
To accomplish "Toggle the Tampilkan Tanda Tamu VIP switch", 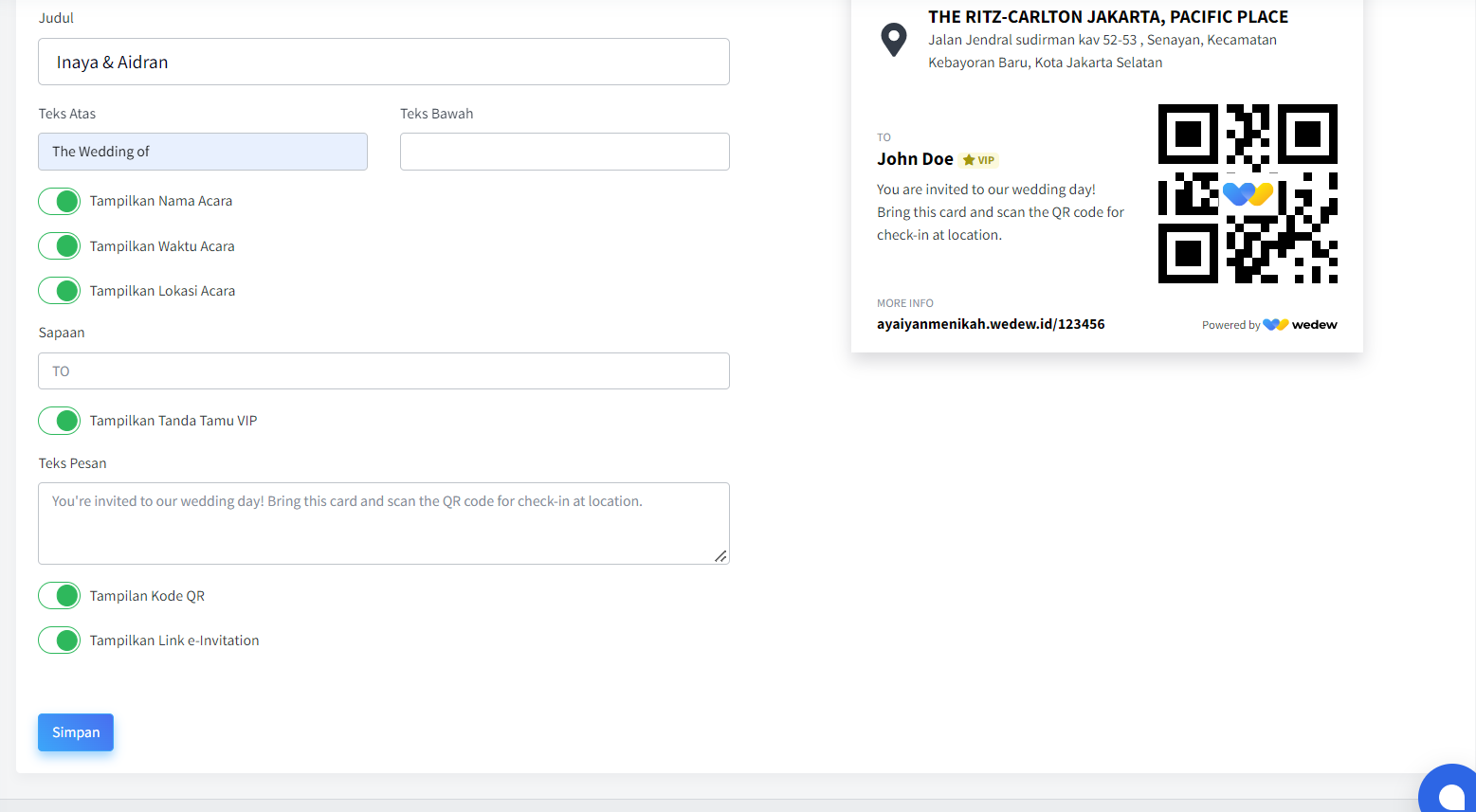I will [x=59, y=421].
